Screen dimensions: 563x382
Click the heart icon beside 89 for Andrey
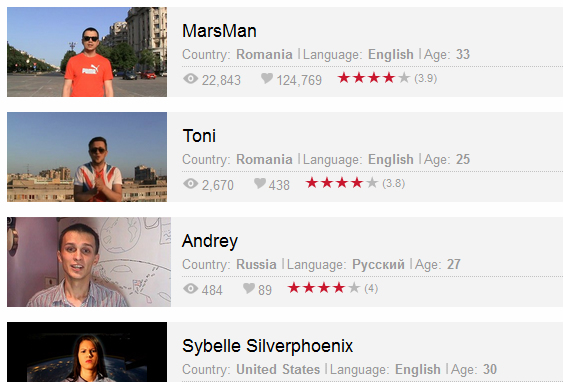pyautogui.click(x=249, y=288)
